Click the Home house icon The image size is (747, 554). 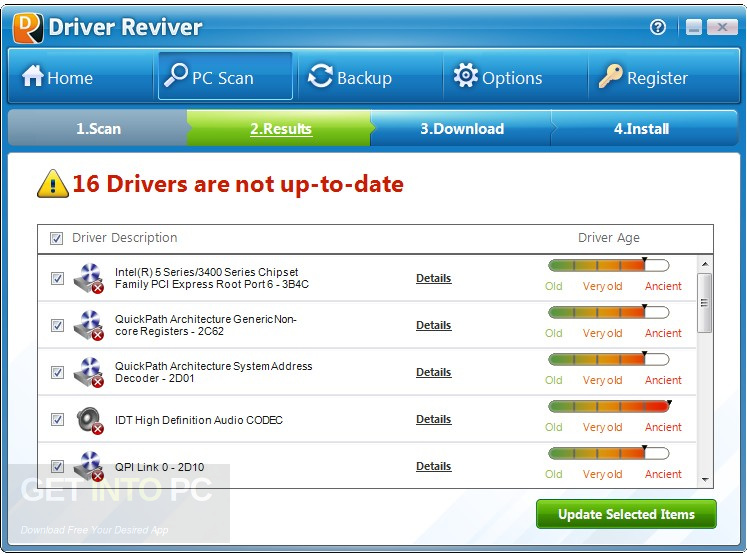click(32, 76)
